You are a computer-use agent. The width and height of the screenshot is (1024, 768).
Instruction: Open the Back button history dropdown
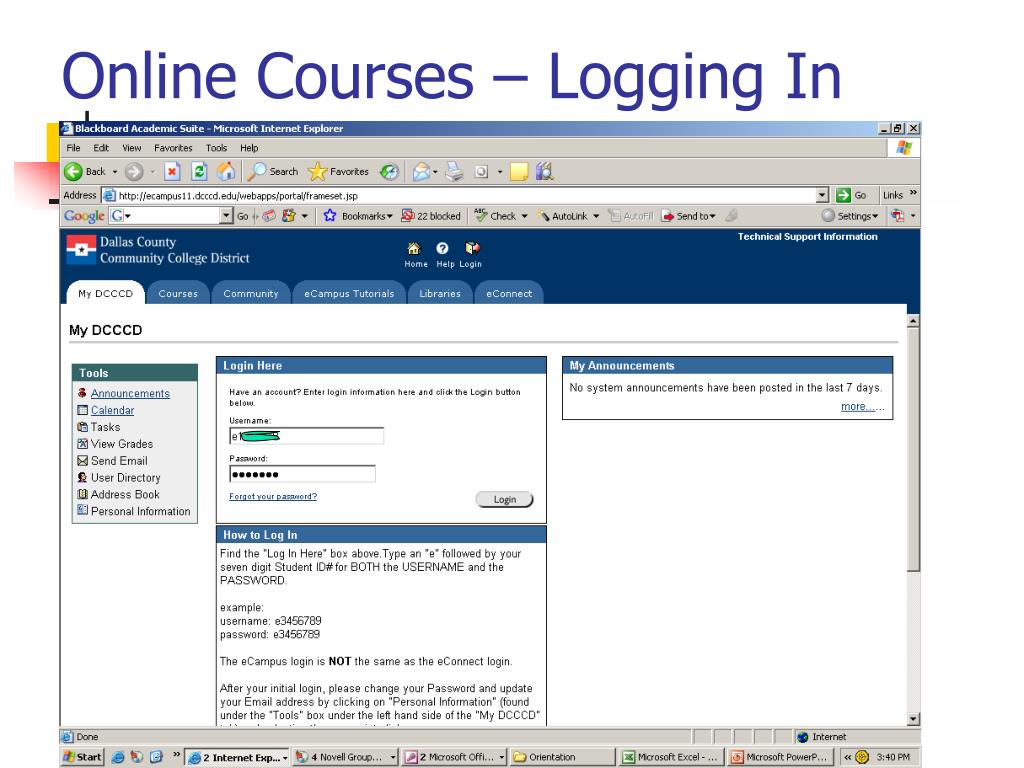(115, 172)
